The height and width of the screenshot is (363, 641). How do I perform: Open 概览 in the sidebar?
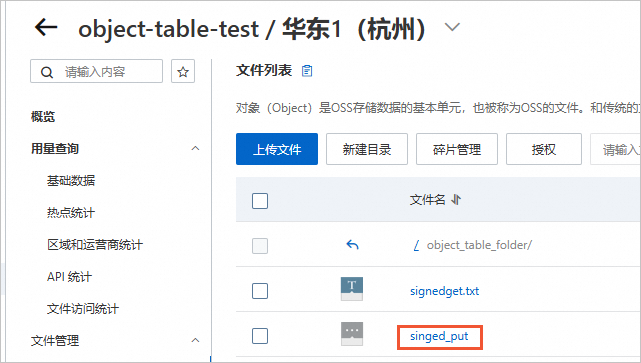point(43,117)
